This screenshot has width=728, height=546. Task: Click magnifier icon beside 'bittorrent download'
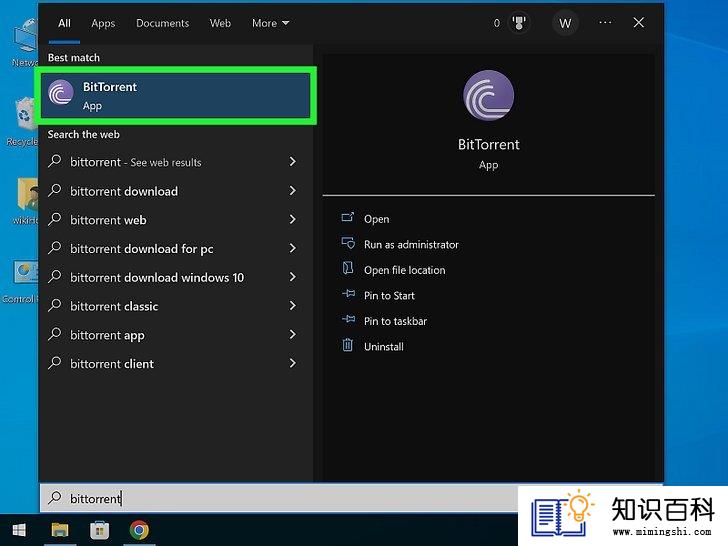[55, 190]
